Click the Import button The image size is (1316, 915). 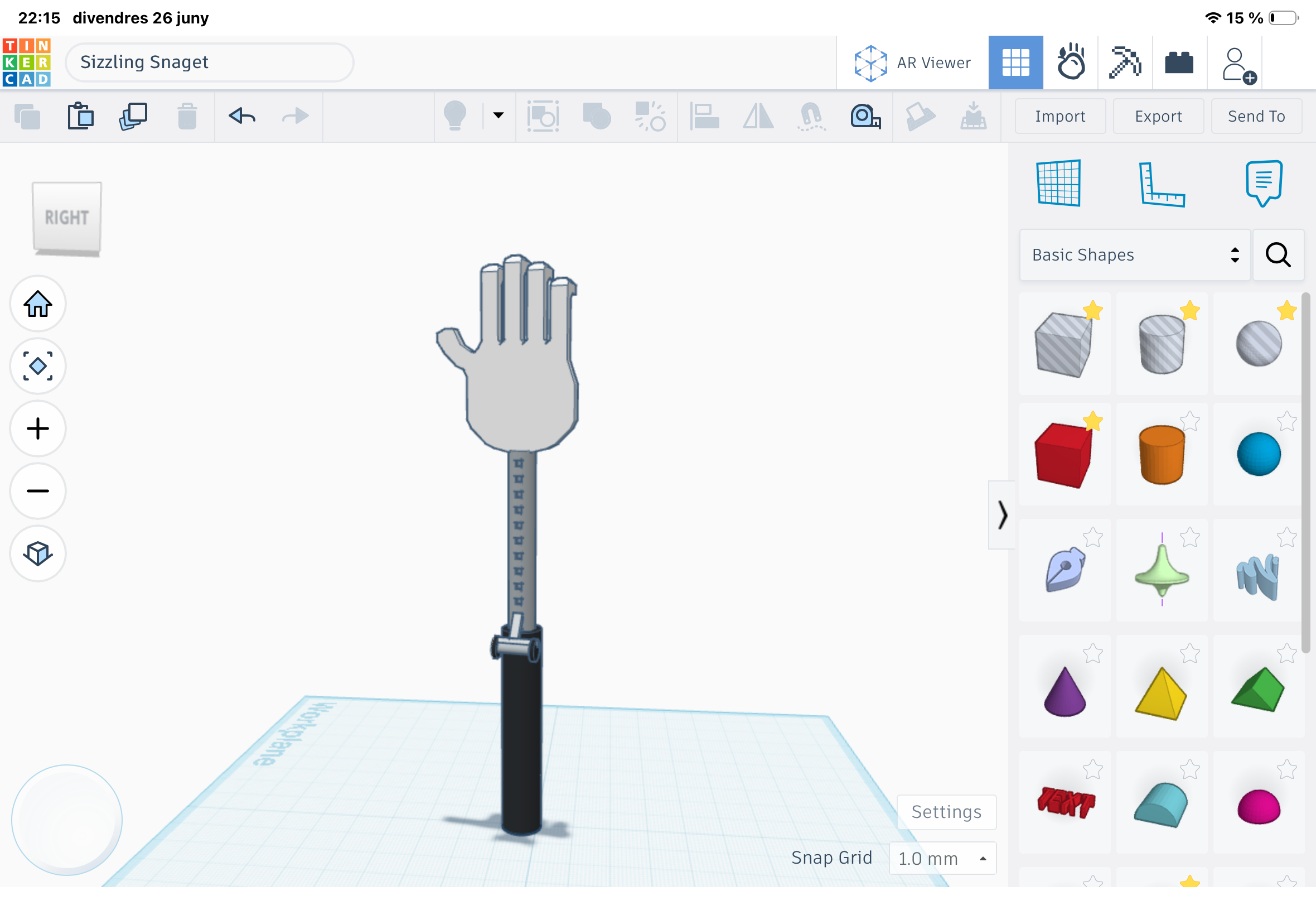tap(1060, 117)
